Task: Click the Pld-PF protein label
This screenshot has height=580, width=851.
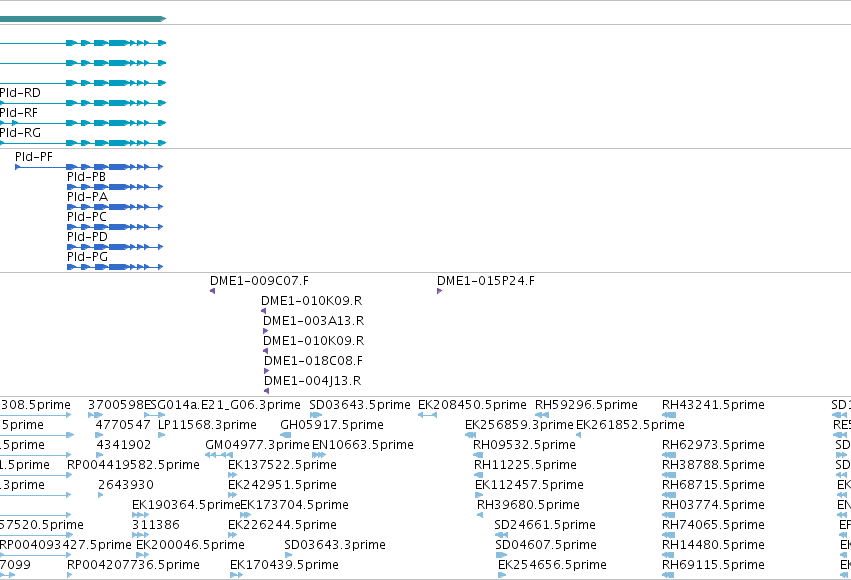Action: tap(34, 157)
